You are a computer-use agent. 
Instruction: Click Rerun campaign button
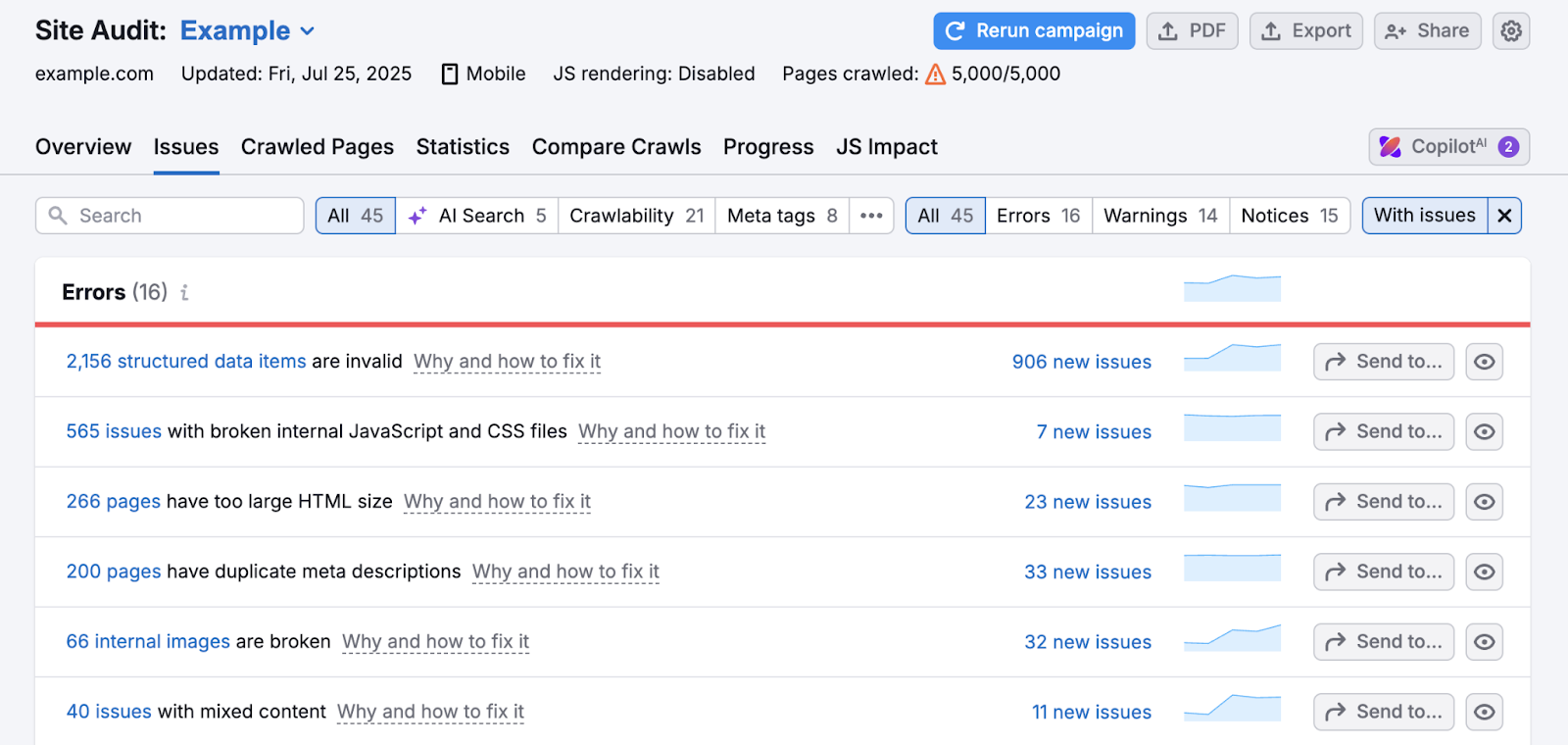[x=1034, y=31]
